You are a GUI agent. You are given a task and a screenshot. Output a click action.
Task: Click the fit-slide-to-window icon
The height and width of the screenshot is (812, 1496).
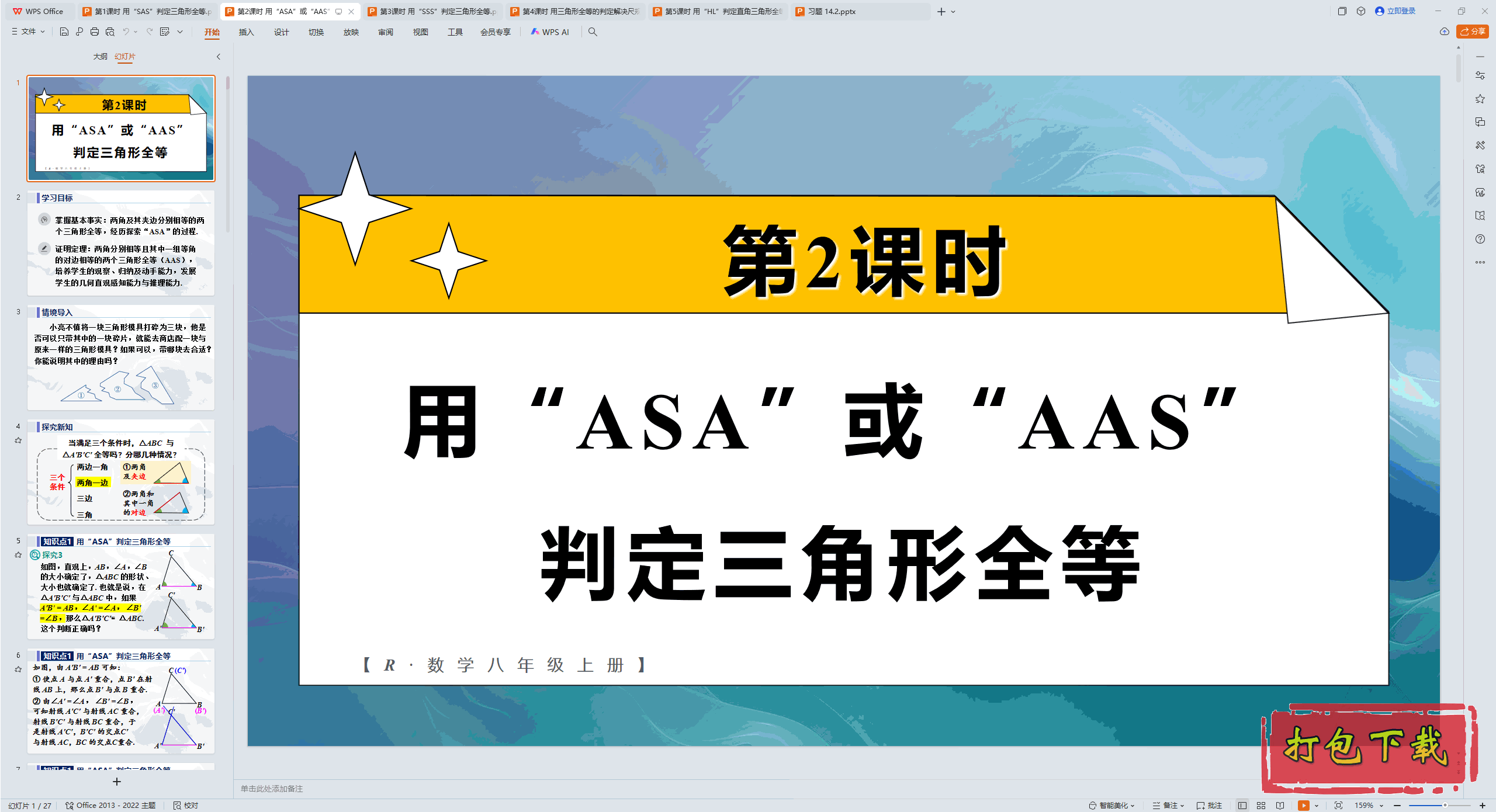(x=1338, y=805)
